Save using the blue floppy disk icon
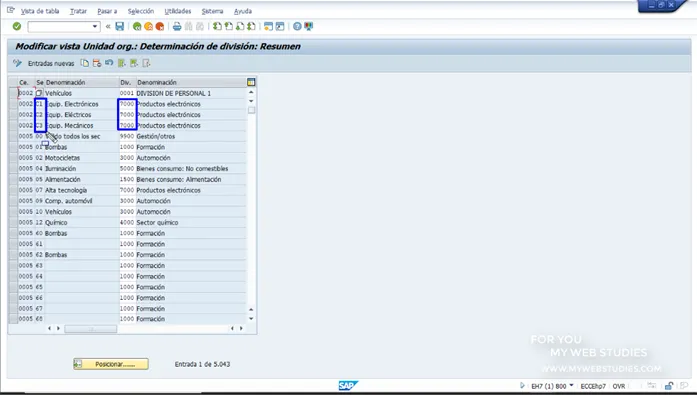 120,27
